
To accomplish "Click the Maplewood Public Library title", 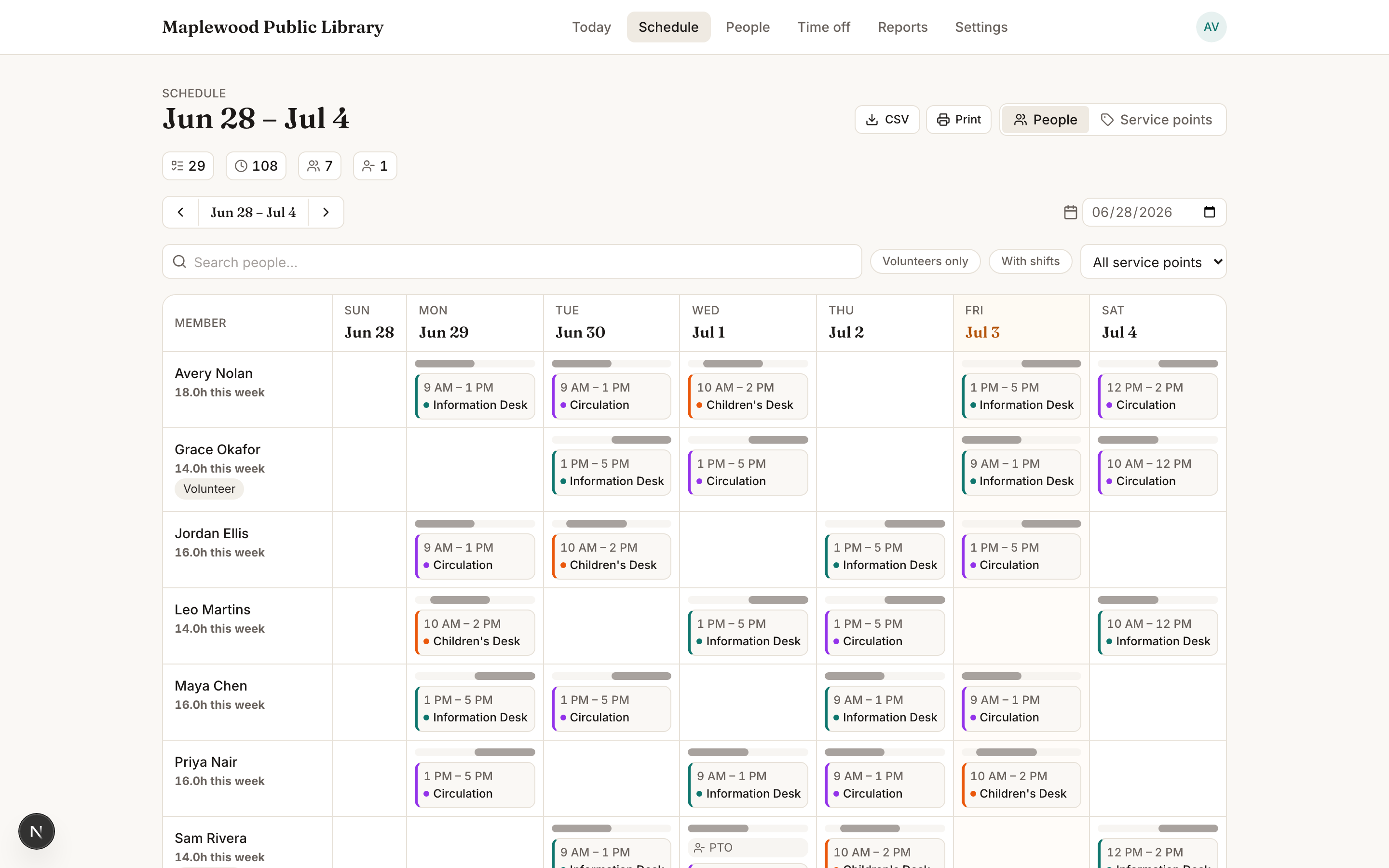I will (272, 27).
